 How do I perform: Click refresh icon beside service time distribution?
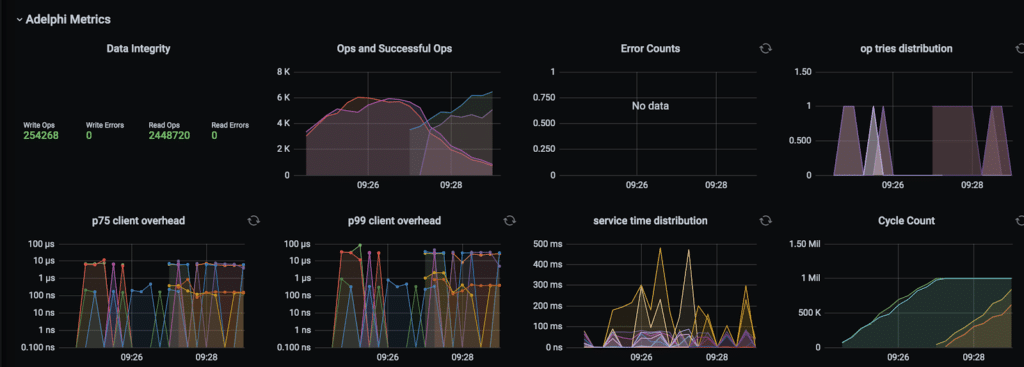click(765, 221)
